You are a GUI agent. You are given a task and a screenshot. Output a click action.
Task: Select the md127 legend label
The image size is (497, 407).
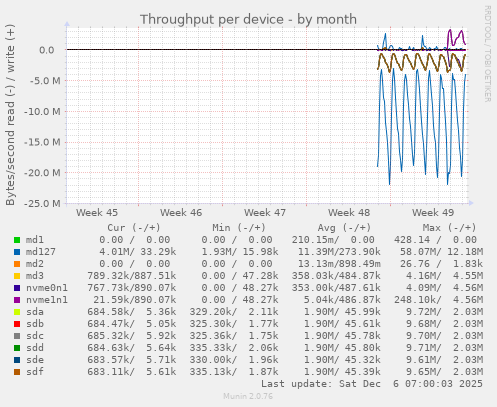coord(41,252)
